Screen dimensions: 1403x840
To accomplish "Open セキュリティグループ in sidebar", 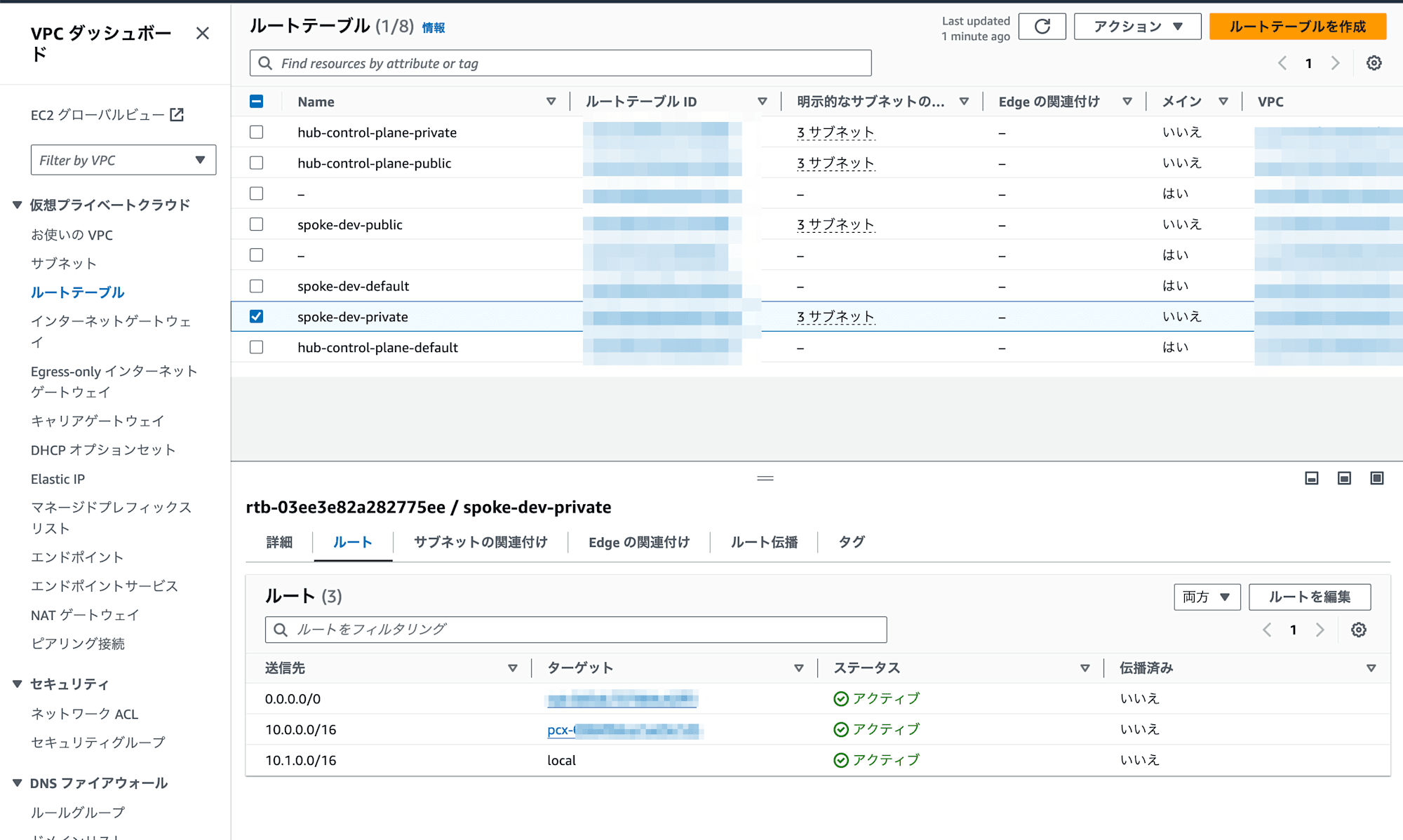I will point(98,743).
